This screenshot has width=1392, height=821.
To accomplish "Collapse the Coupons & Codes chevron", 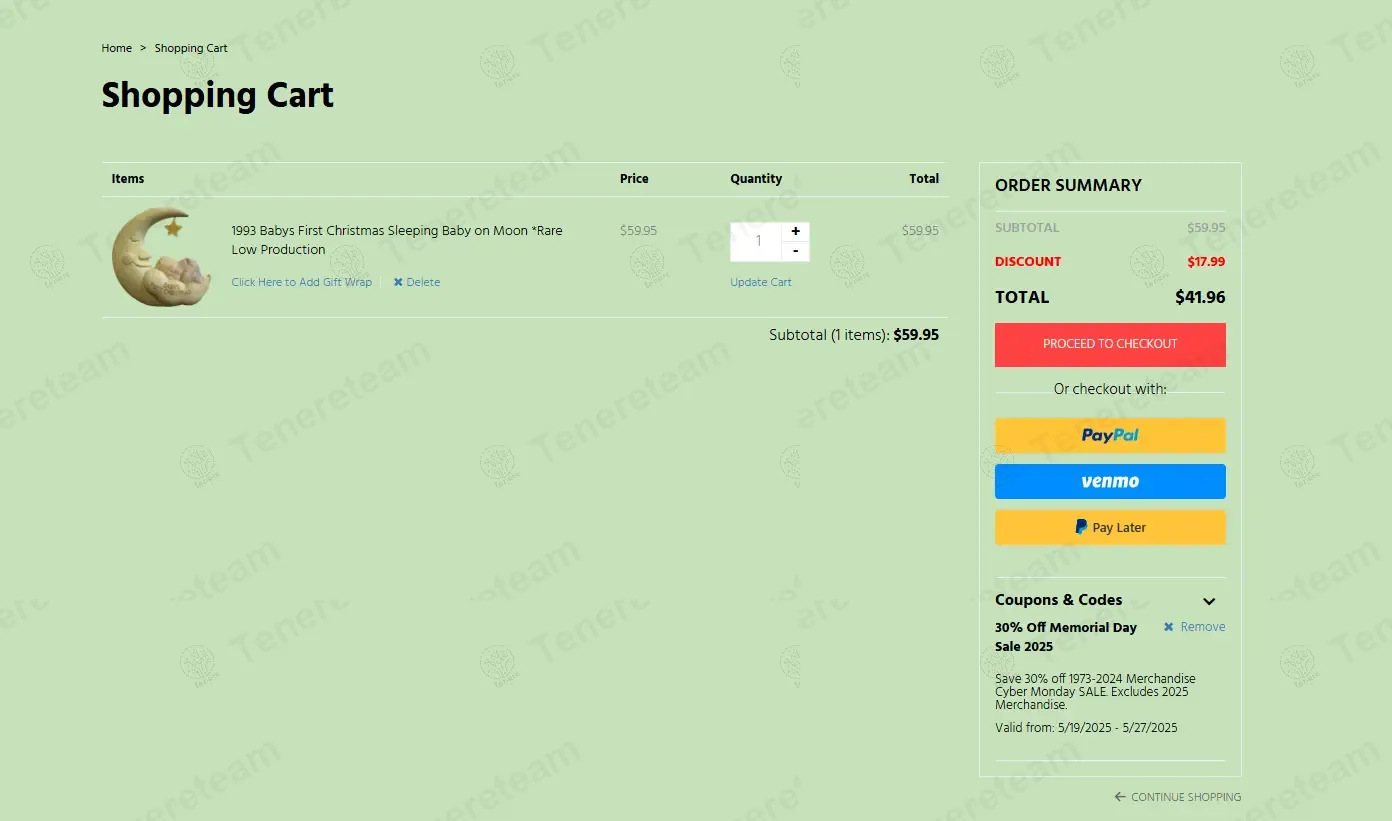I will pyautogui.click(x=1209, y=601).
